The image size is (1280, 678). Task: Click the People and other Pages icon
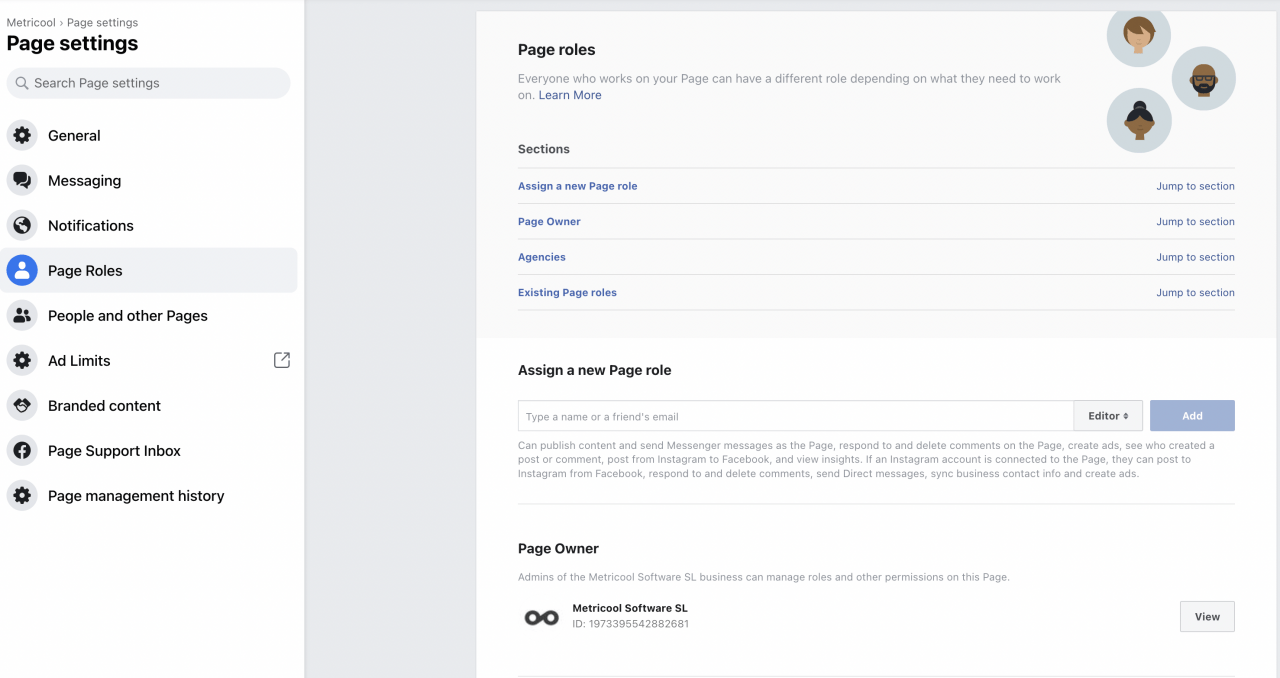(22, 315)
